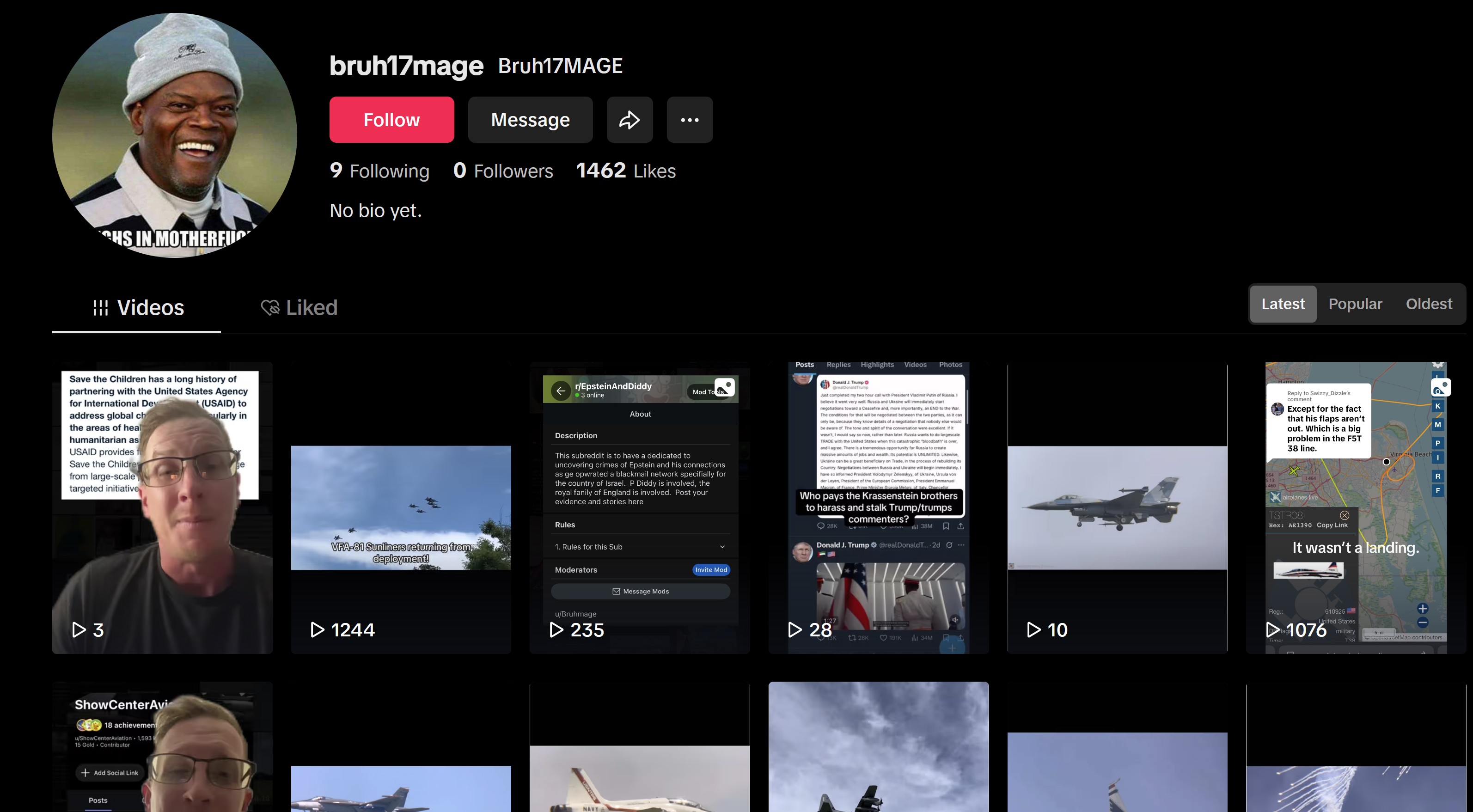Open the fighter jet video with 10 views
Viewport: 1473px width, 812px height.
tap(1117, 507)
